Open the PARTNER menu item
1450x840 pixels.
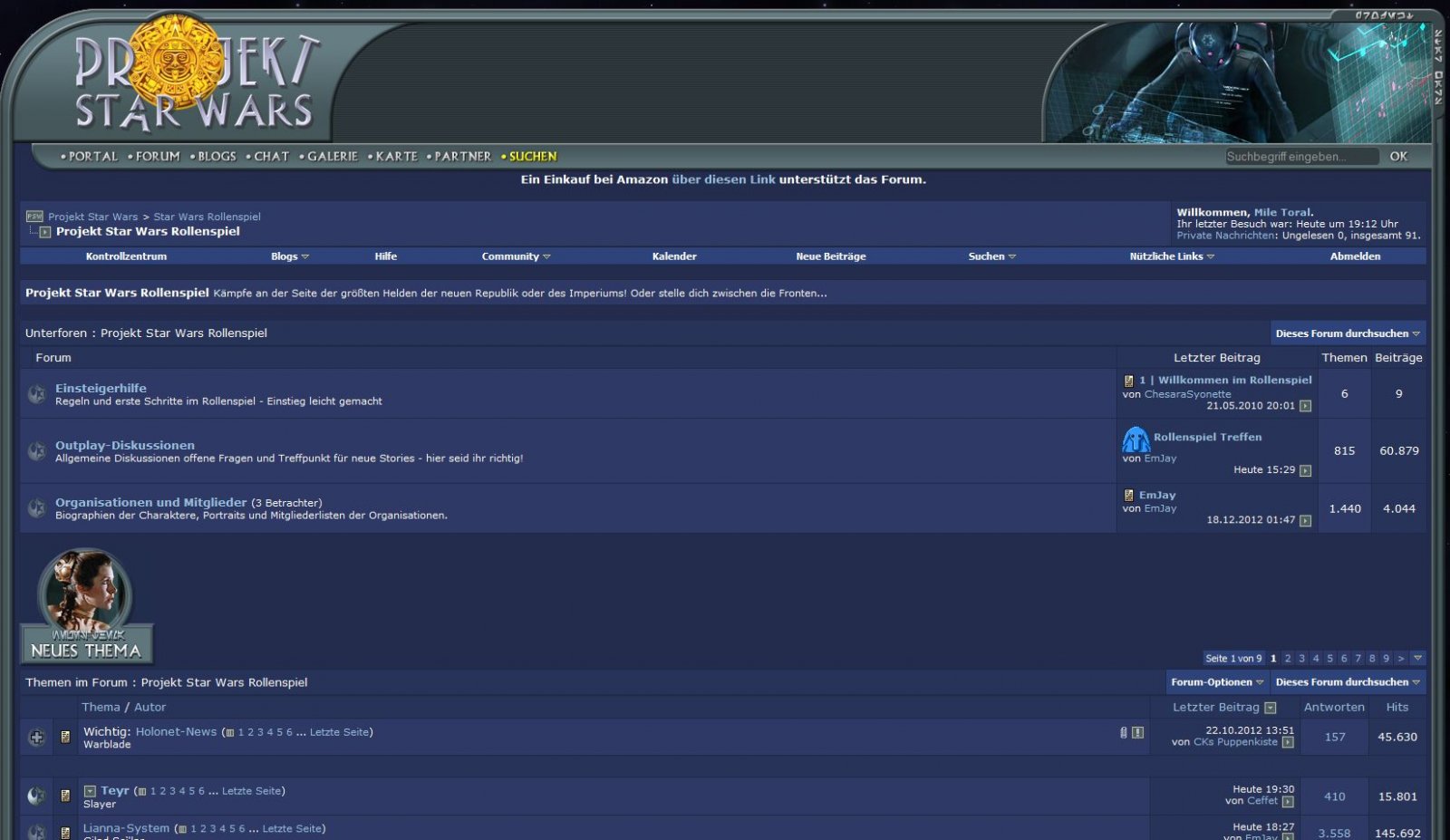(463, 157)
